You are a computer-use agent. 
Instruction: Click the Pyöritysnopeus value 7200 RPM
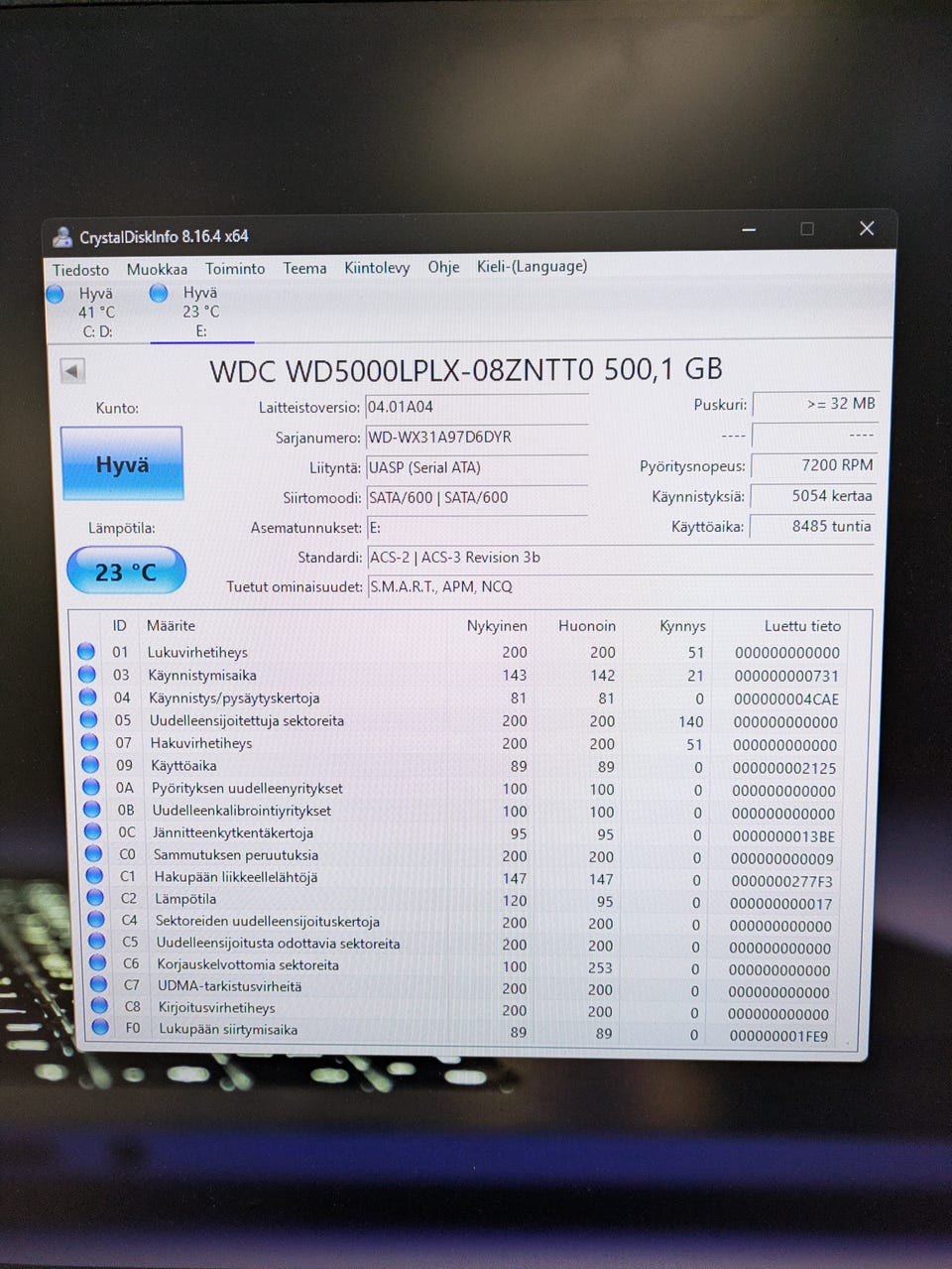click(813, 465)
